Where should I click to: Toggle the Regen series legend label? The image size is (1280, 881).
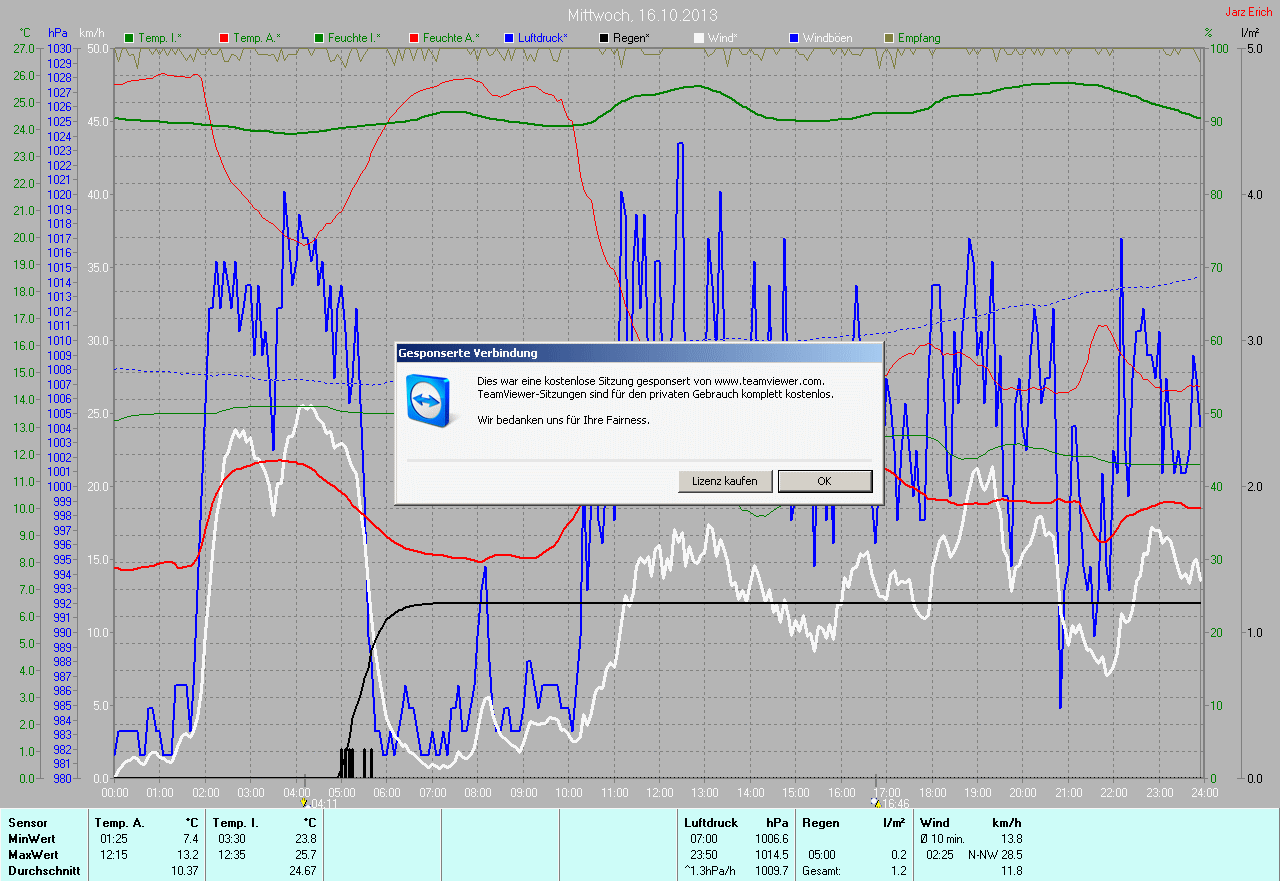point(631,38)
